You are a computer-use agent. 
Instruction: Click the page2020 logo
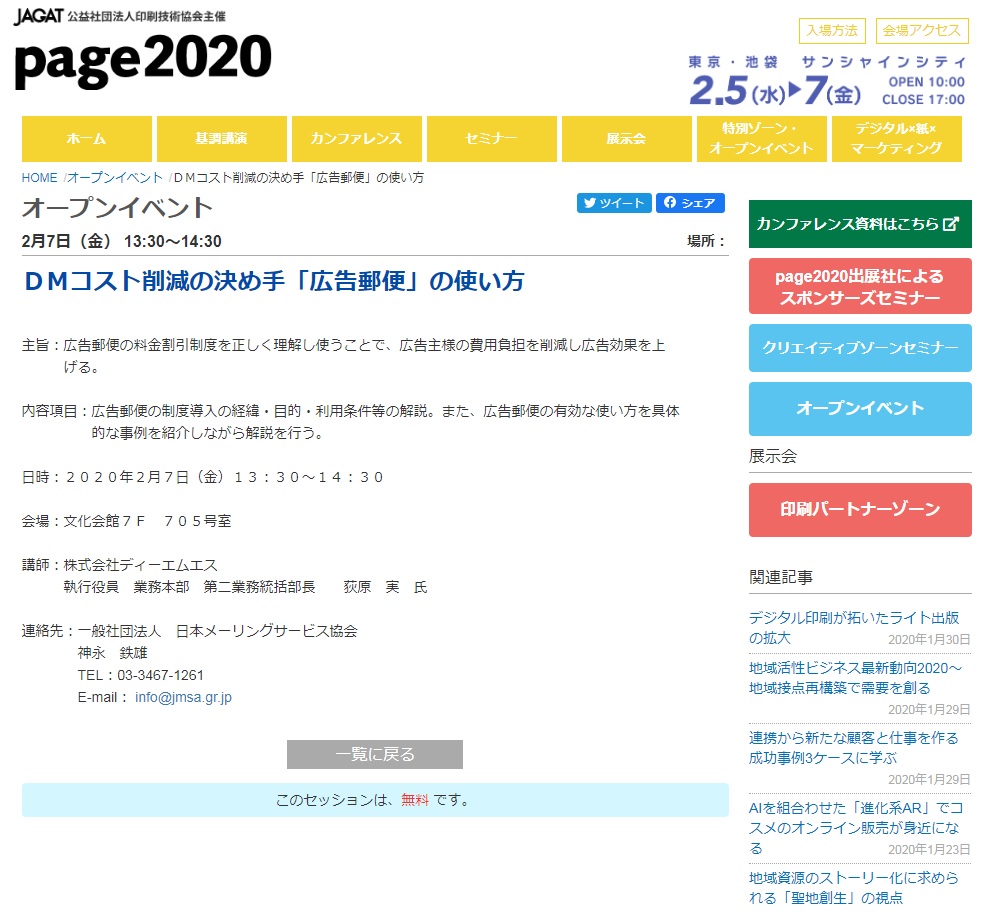(143, 60)
